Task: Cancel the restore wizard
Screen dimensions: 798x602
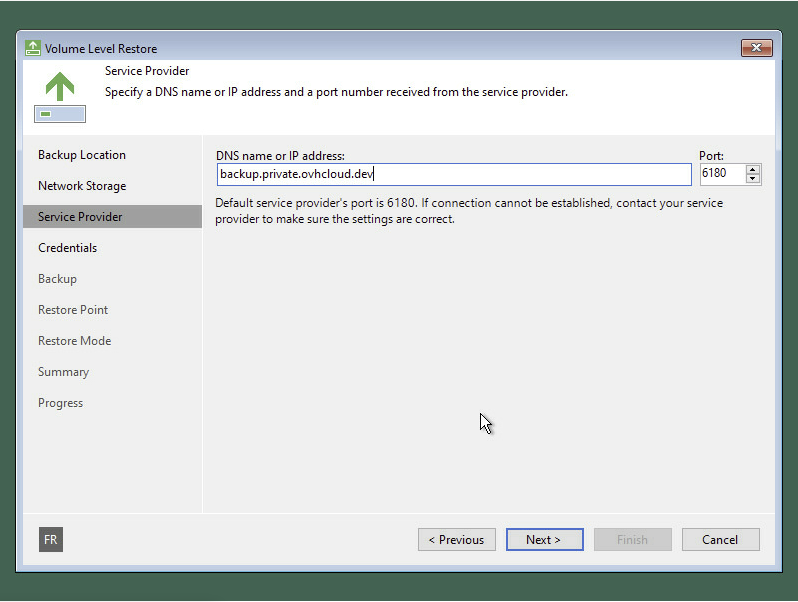Action: point(720,540)
